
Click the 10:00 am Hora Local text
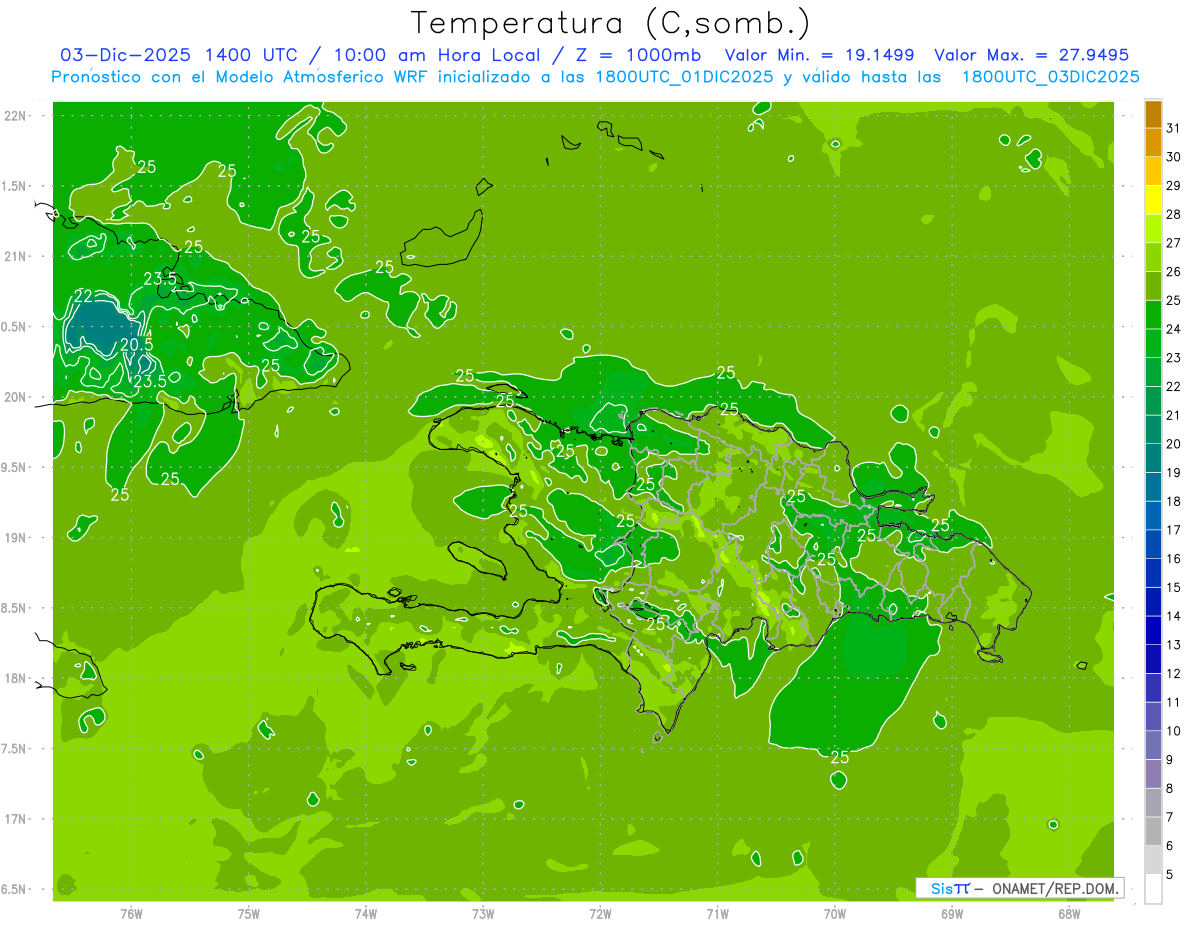pyautogui.click(x=440, y=55)
